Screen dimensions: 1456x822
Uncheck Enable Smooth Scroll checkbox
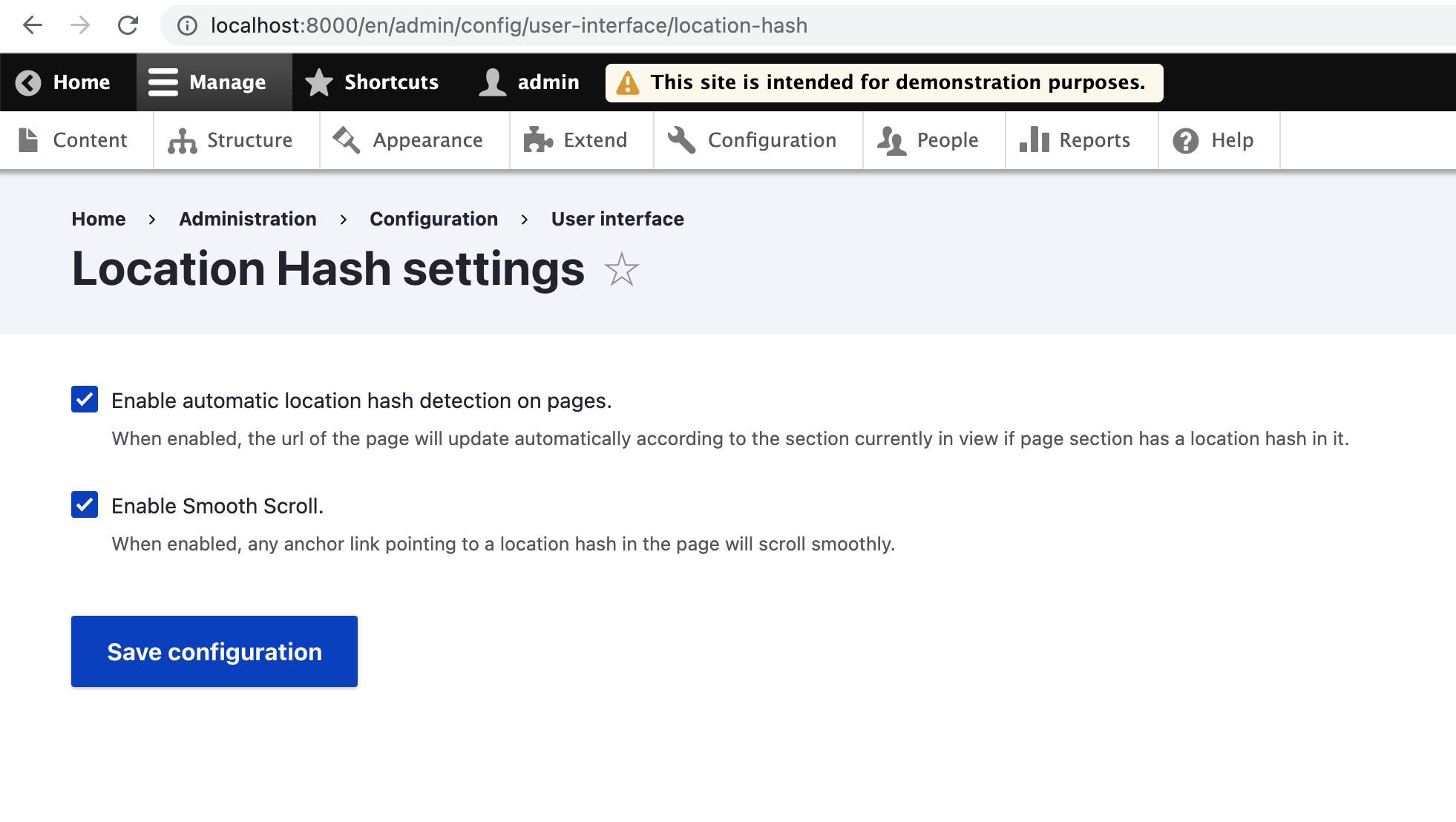click(85, 504)
